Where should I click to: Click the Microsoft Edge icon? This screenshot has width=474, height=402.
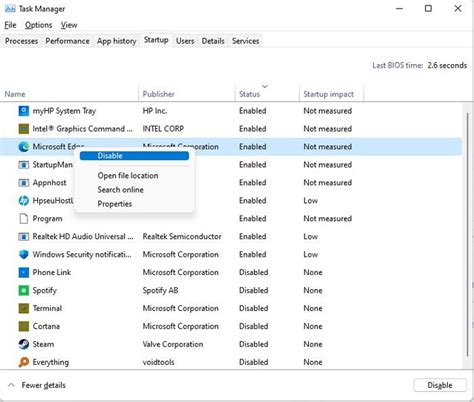pyautogui.click(x=24, y=147)
